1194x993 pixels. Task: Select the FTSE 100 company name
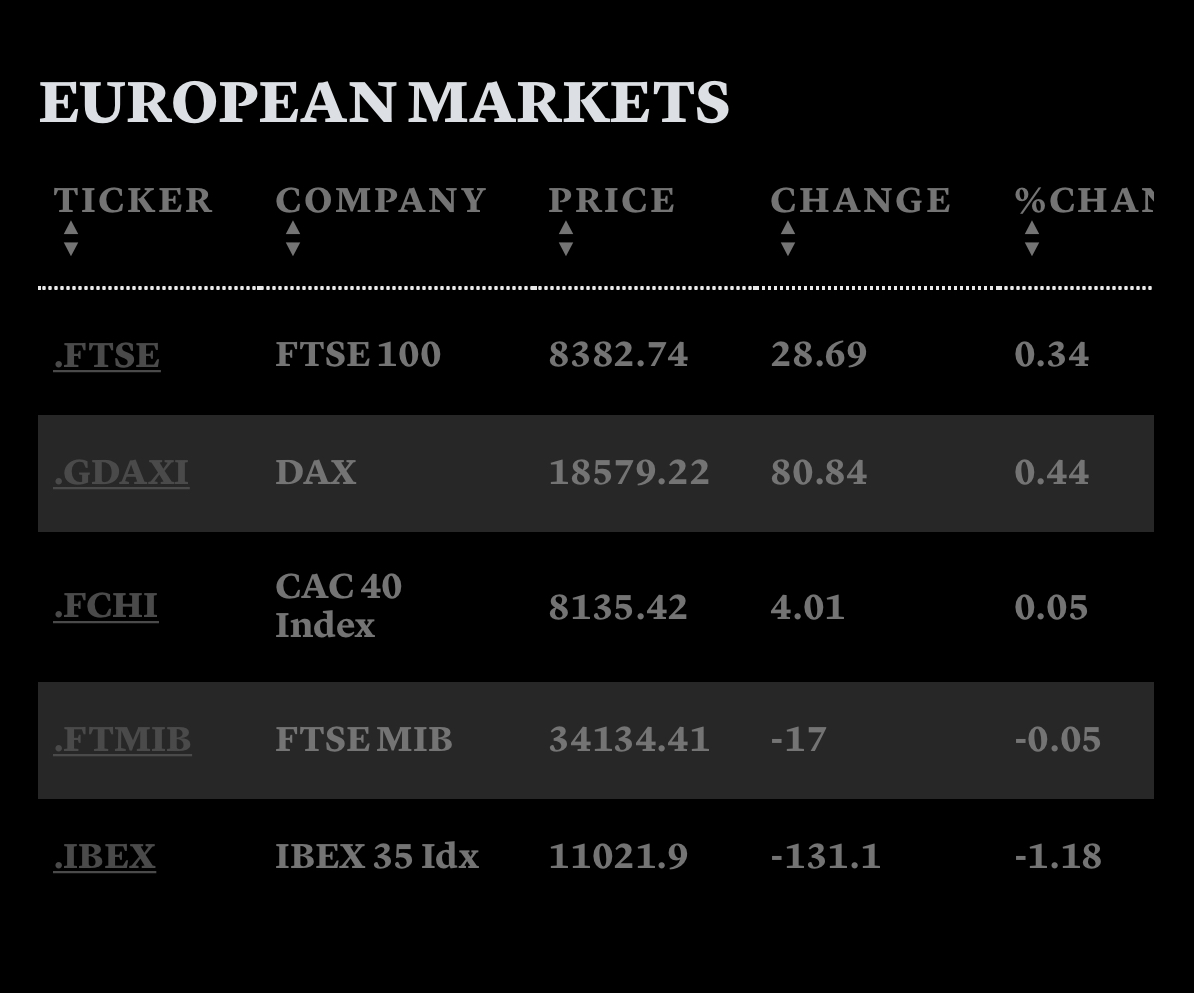[357, 355]
